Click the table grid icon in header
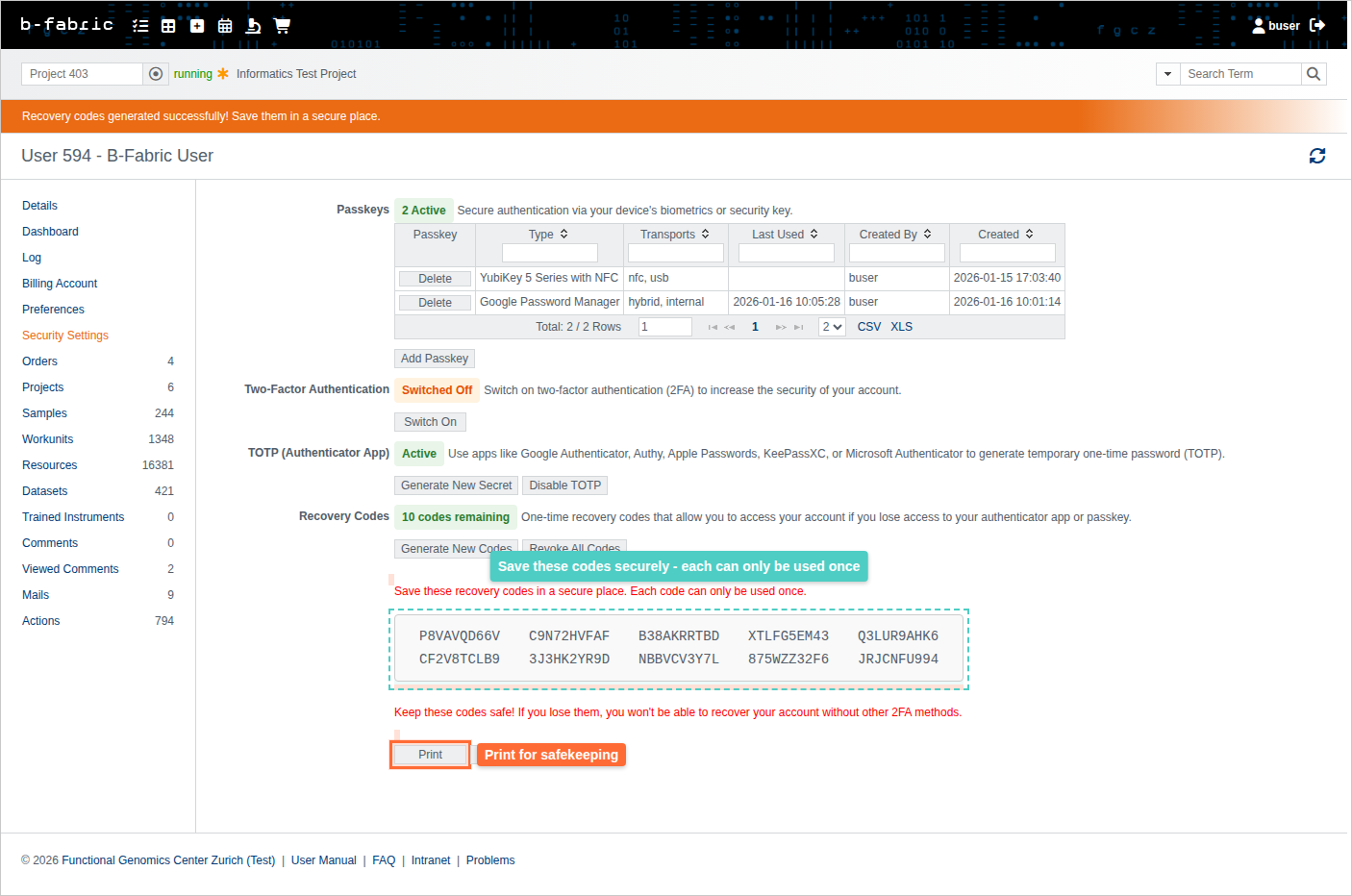This screenshot has width=1352, height=896. (168, 26)
